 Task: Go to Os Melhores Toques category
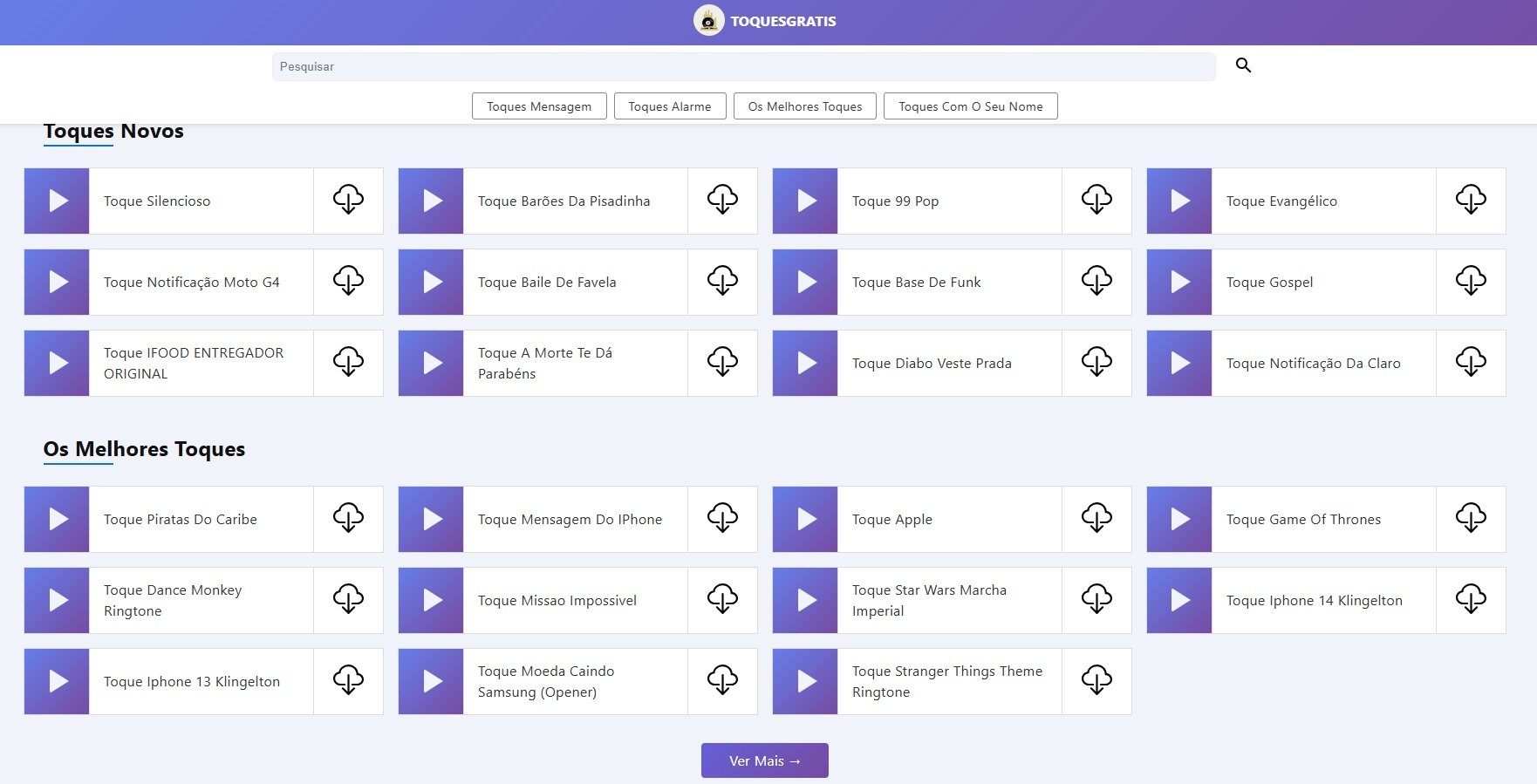(x=805, y=106)
